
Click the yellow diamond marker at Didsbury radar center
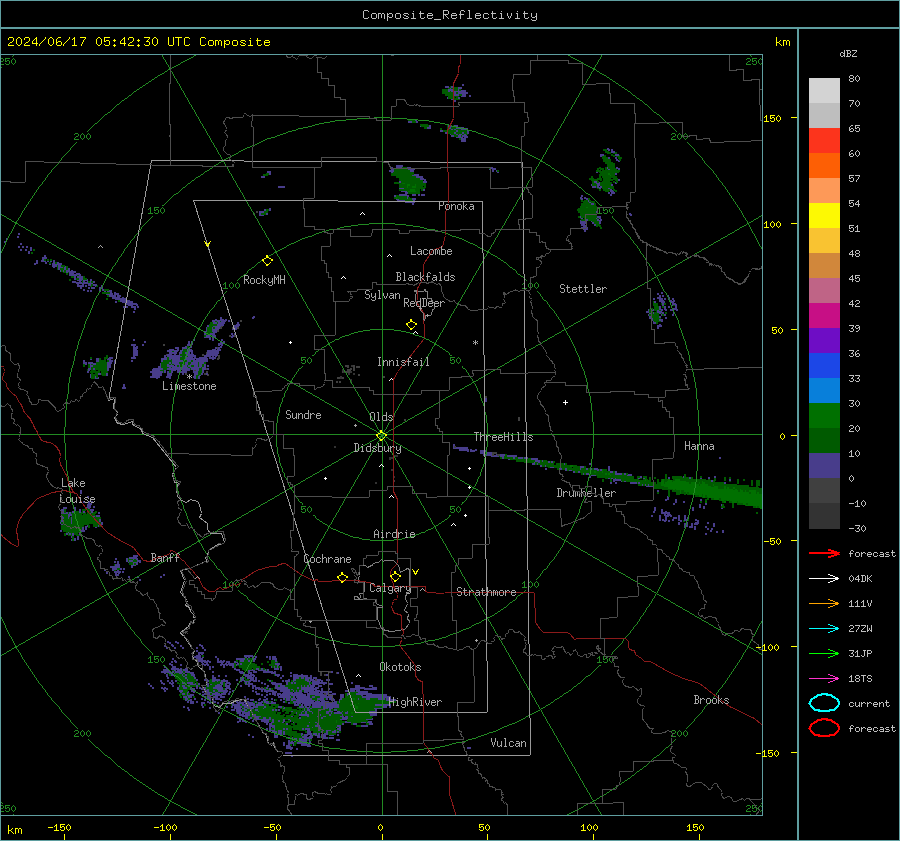(381, 436)
